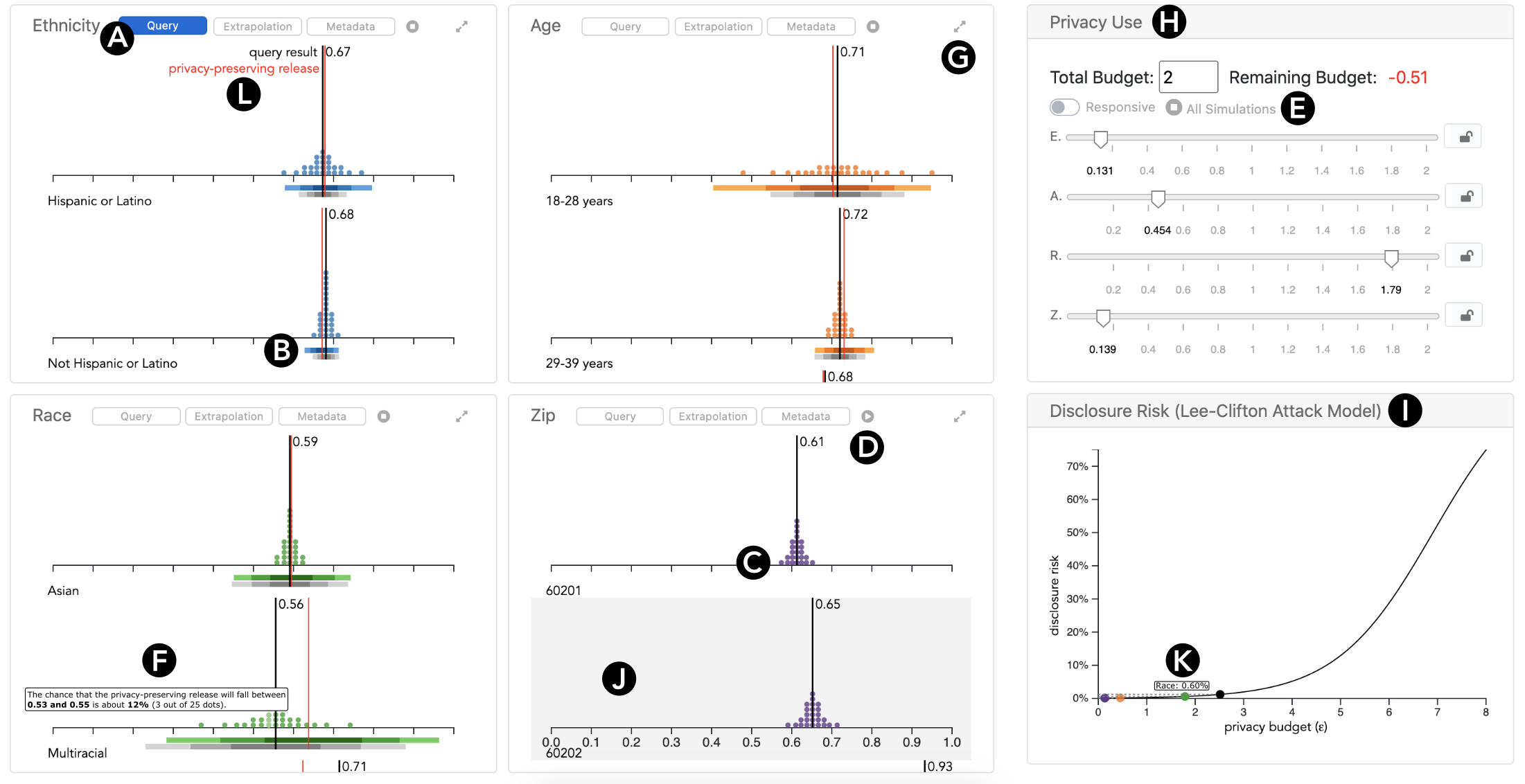The height and width of the screenshot is (784, 1525).
Task: Click the 60201 zip code label
Action: 563,591
